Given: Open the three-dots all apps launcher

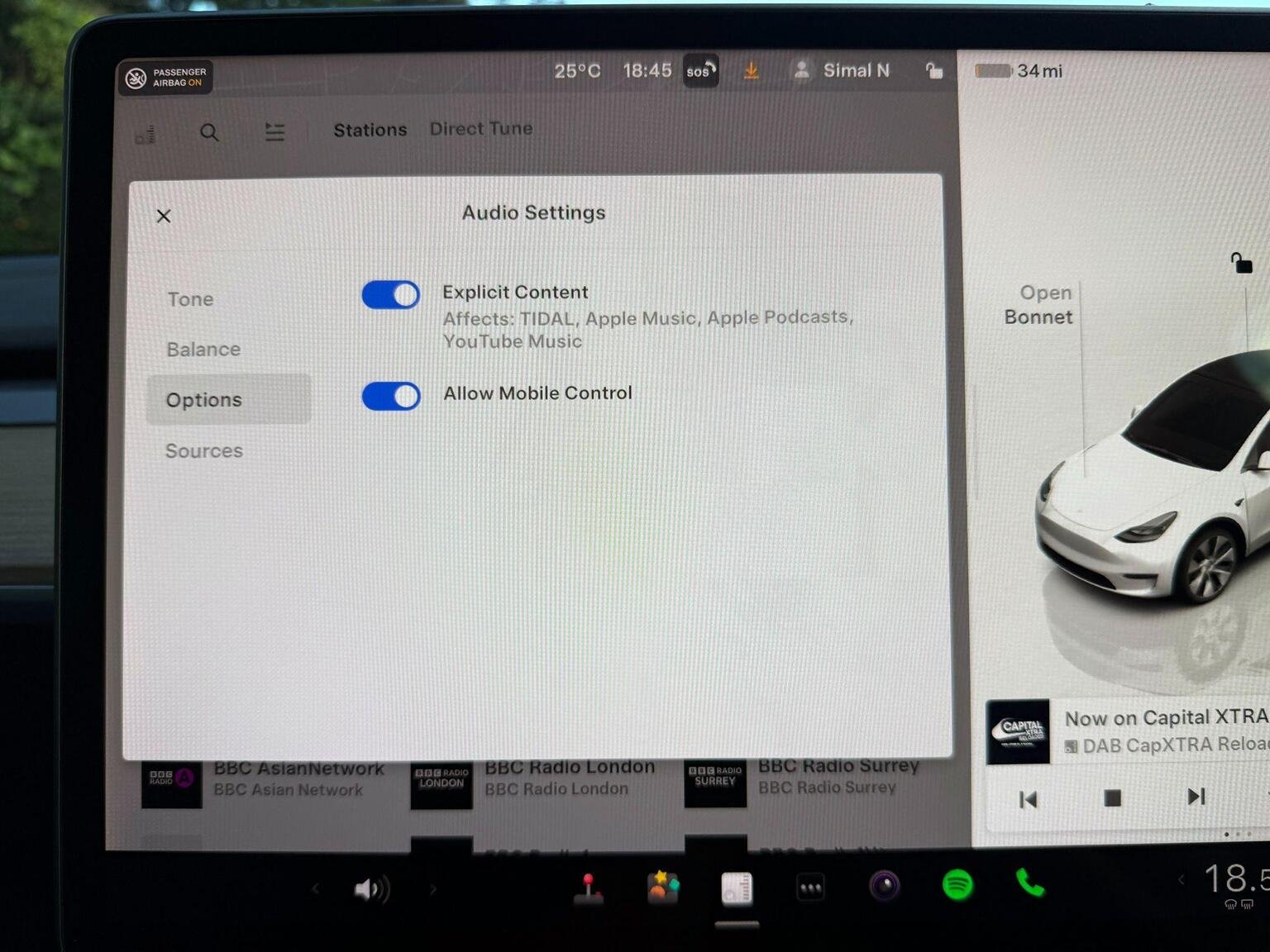Looking at the screenshot, I should click(x=809, y=888).
